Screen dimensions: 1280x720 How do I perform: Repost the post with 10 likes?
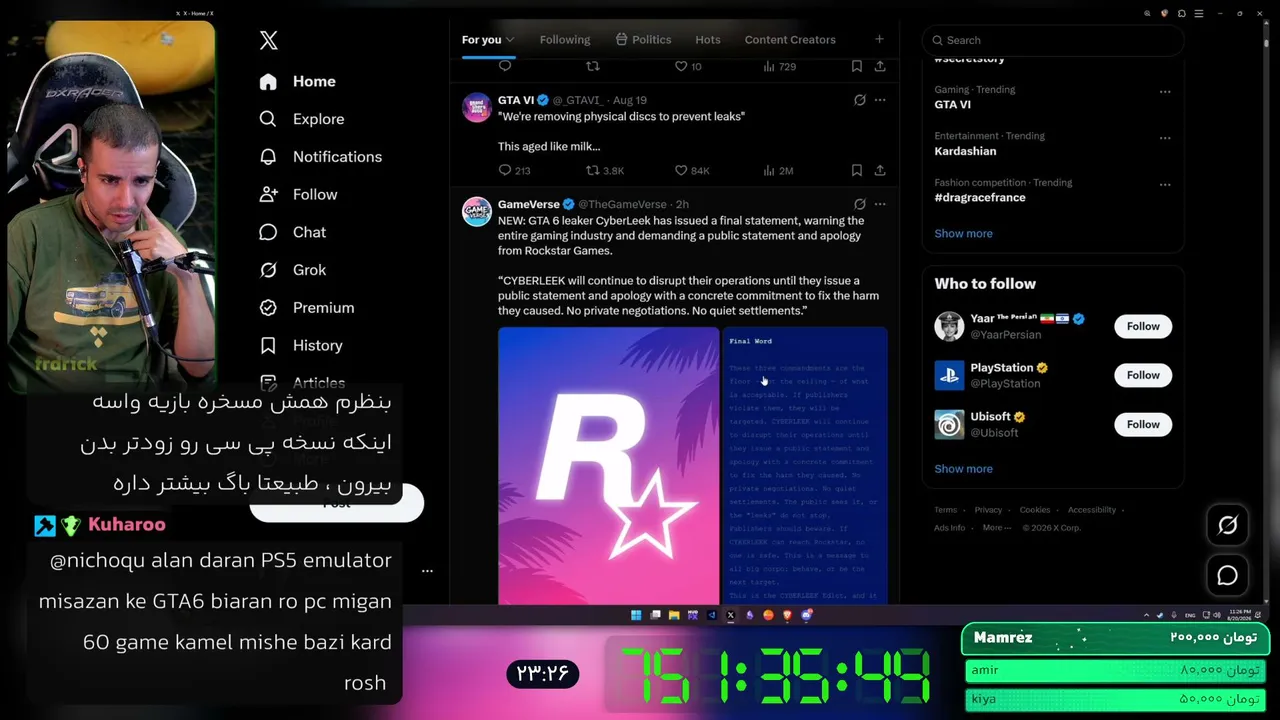coord(593,66)
